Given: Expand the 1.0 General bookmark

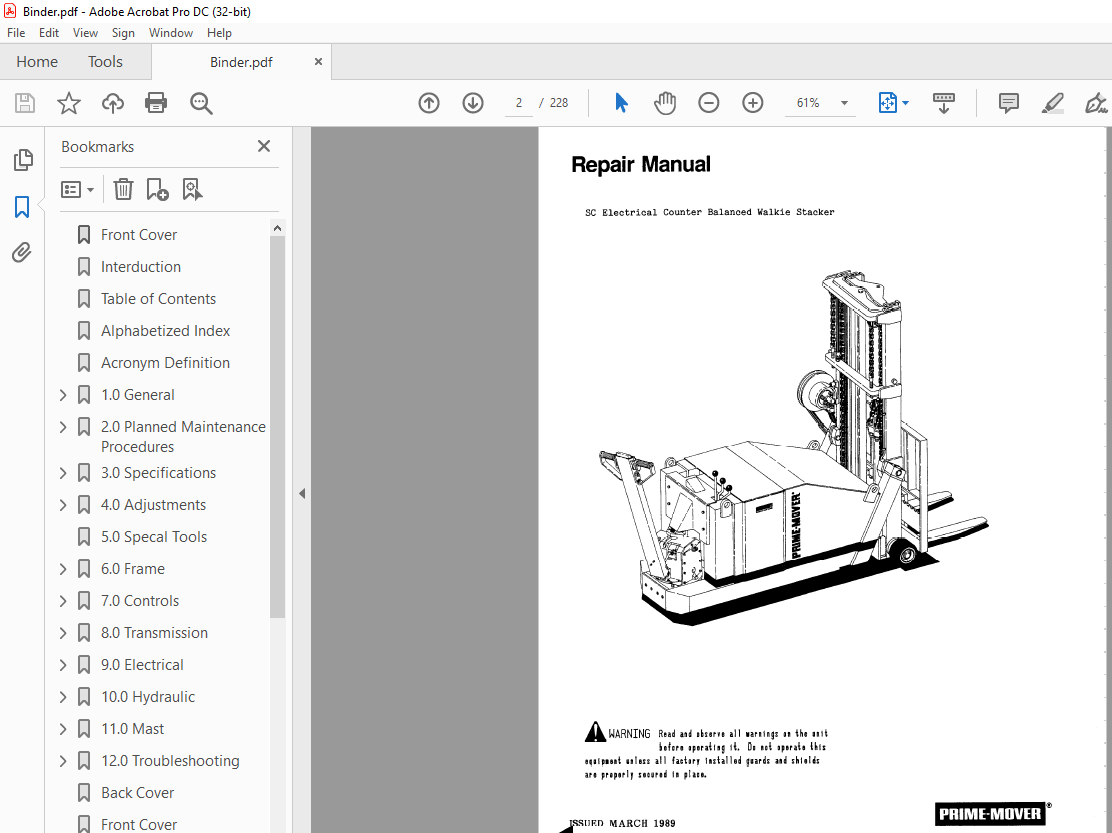Looking at the screenshot, I should click(x=63, y=395).
